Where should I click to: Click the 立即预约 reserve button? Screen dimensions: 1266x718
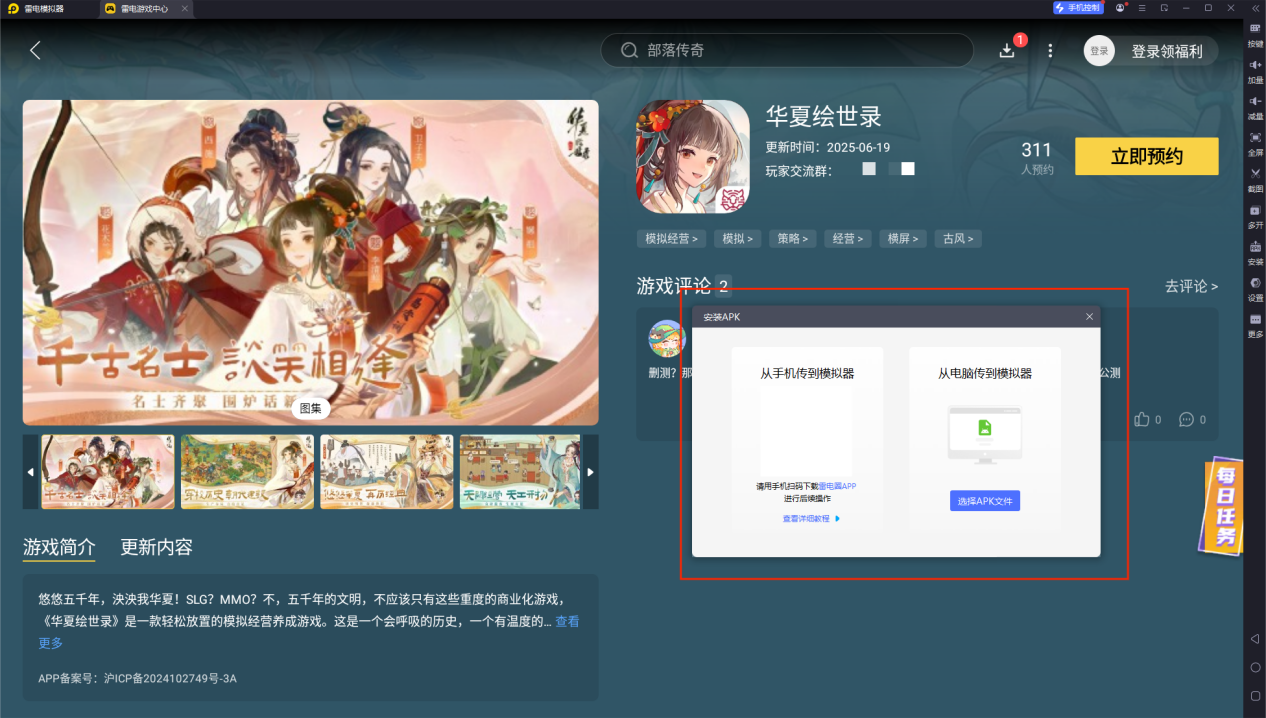1147,157
